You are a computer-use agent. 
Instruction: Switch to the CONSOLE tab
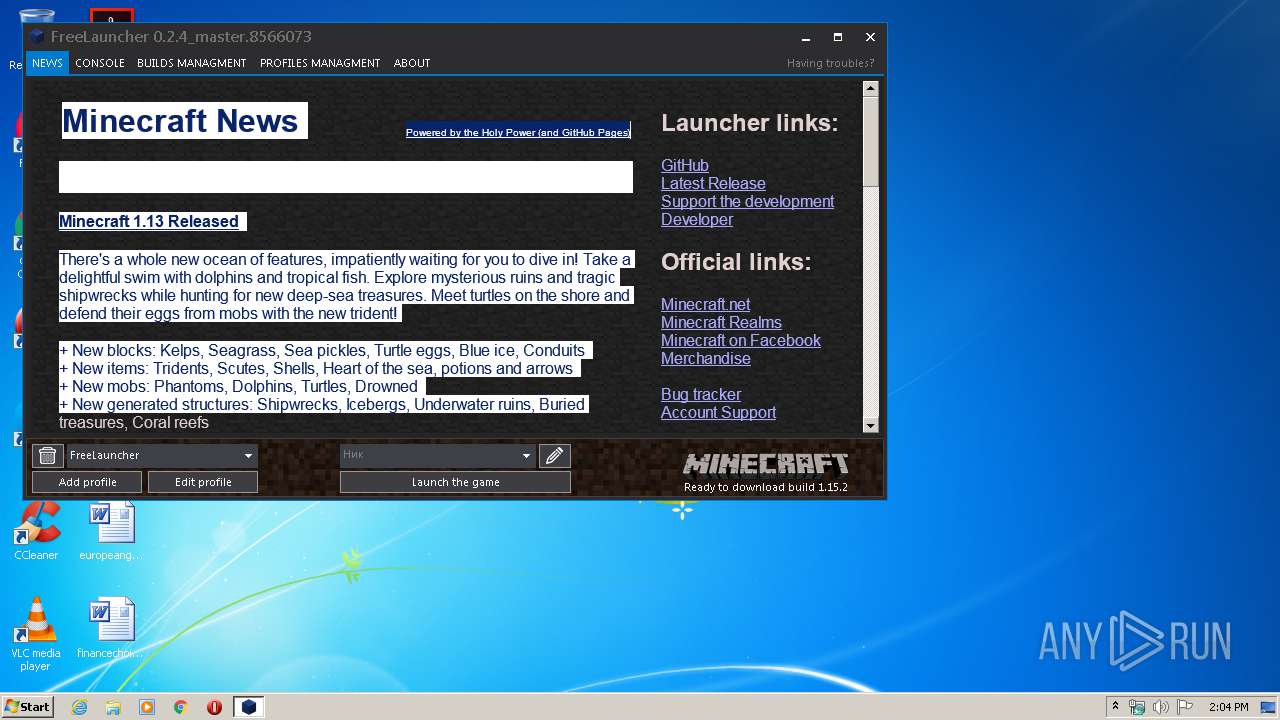click(100, 63)
